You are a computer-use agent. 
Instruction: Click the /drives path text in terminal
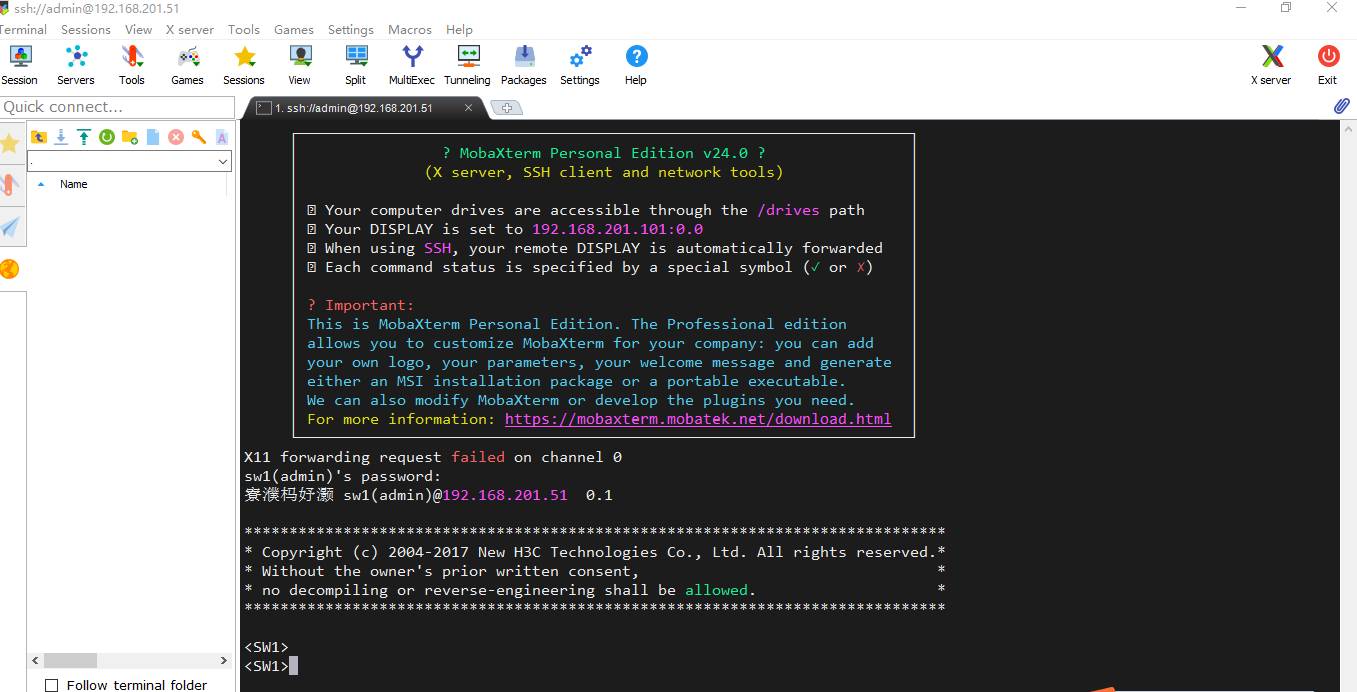click(788, 210)
